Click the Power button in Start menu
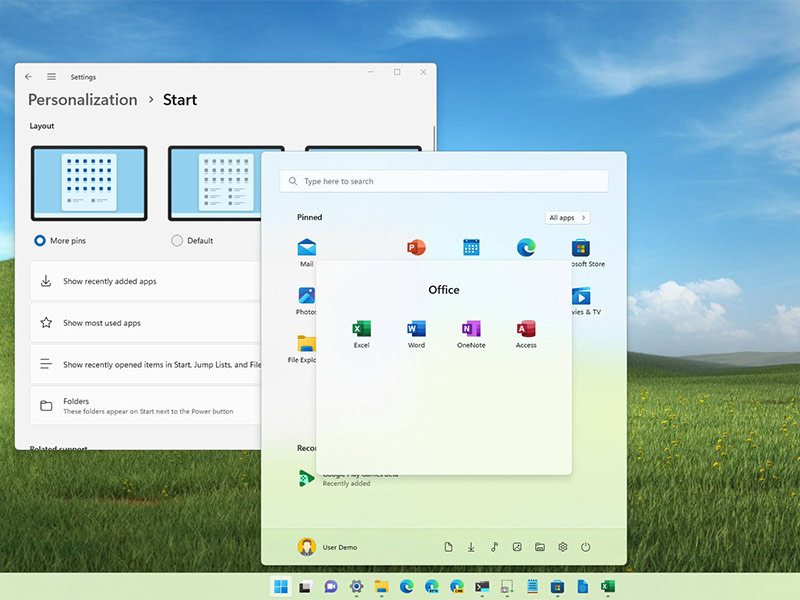 point(585,547)
